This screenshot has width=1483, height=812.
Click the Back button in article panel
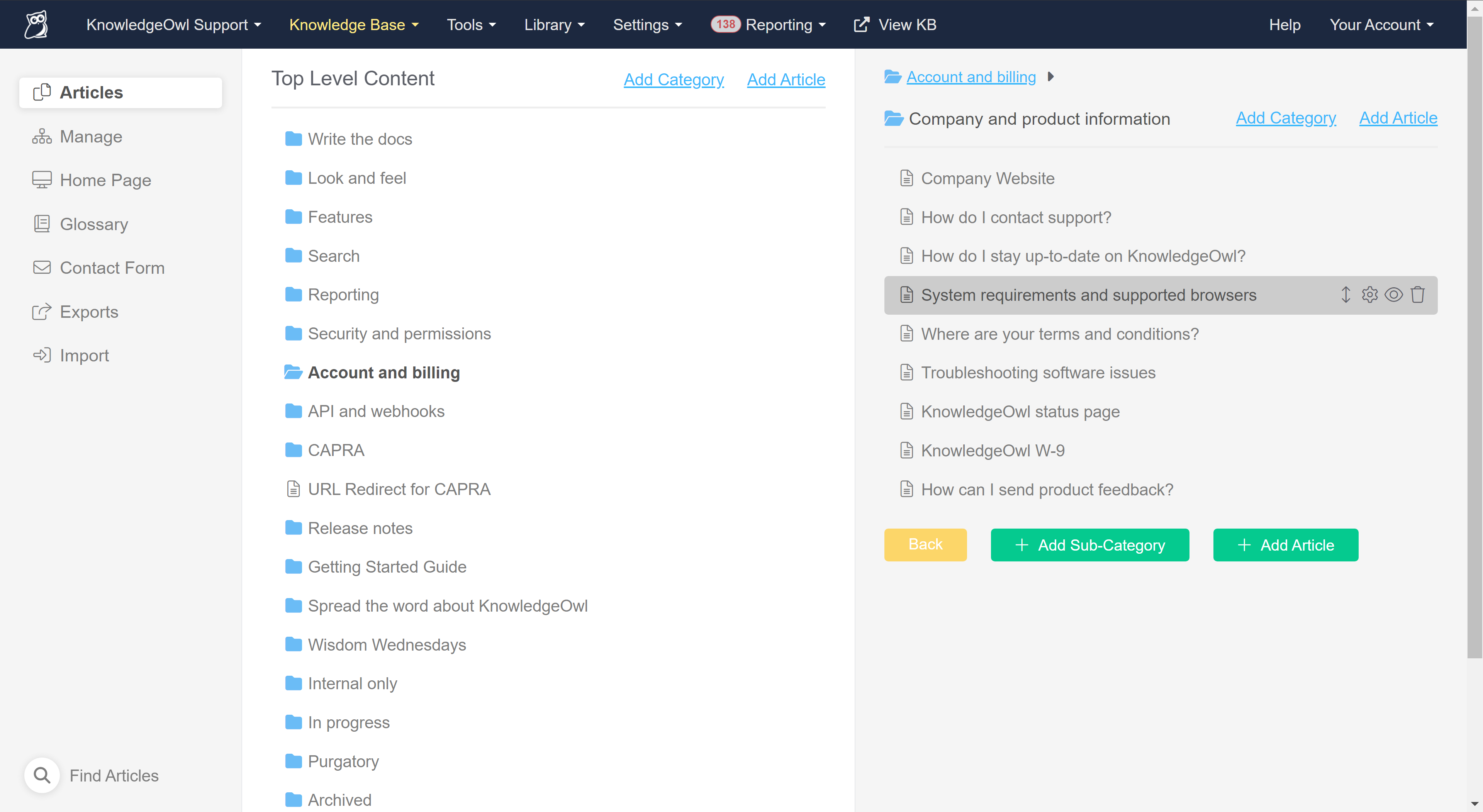(x=924, y=545)
